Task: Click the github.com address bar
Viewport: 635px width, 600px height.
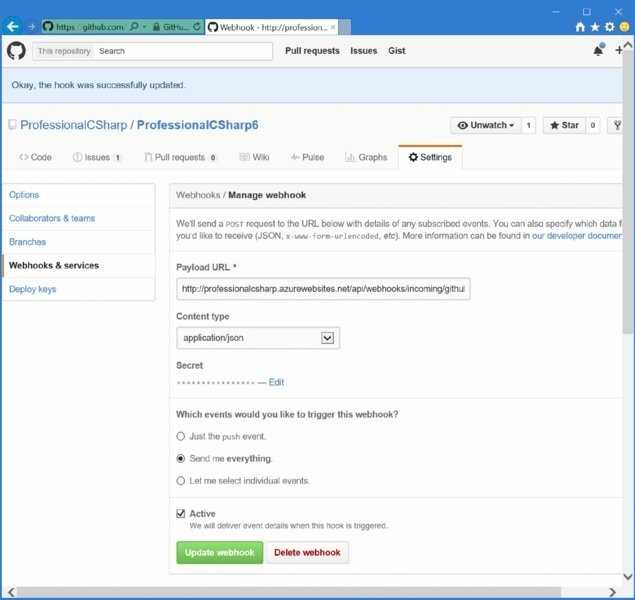Action: (x=92, y=27)
